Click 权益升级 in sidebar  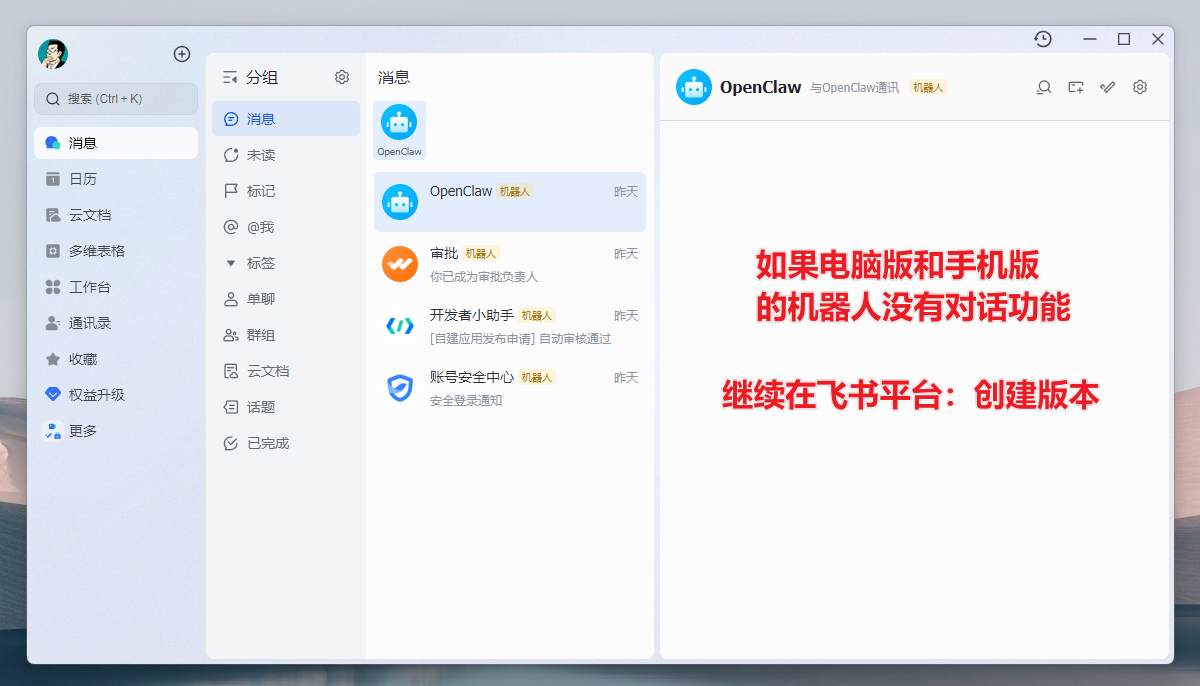[x=96, y=395]
